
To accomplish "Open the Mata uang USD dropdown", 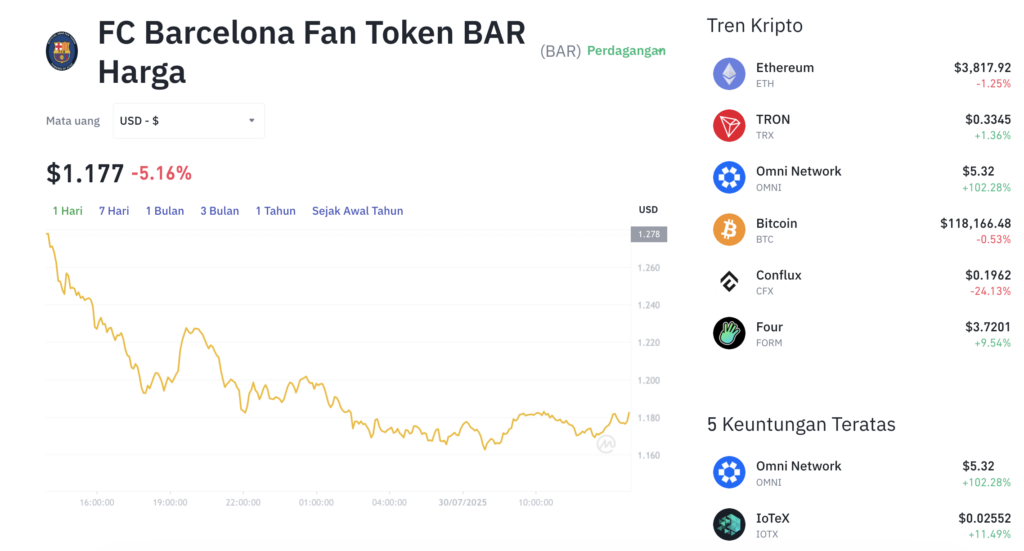I will (189, 121).
